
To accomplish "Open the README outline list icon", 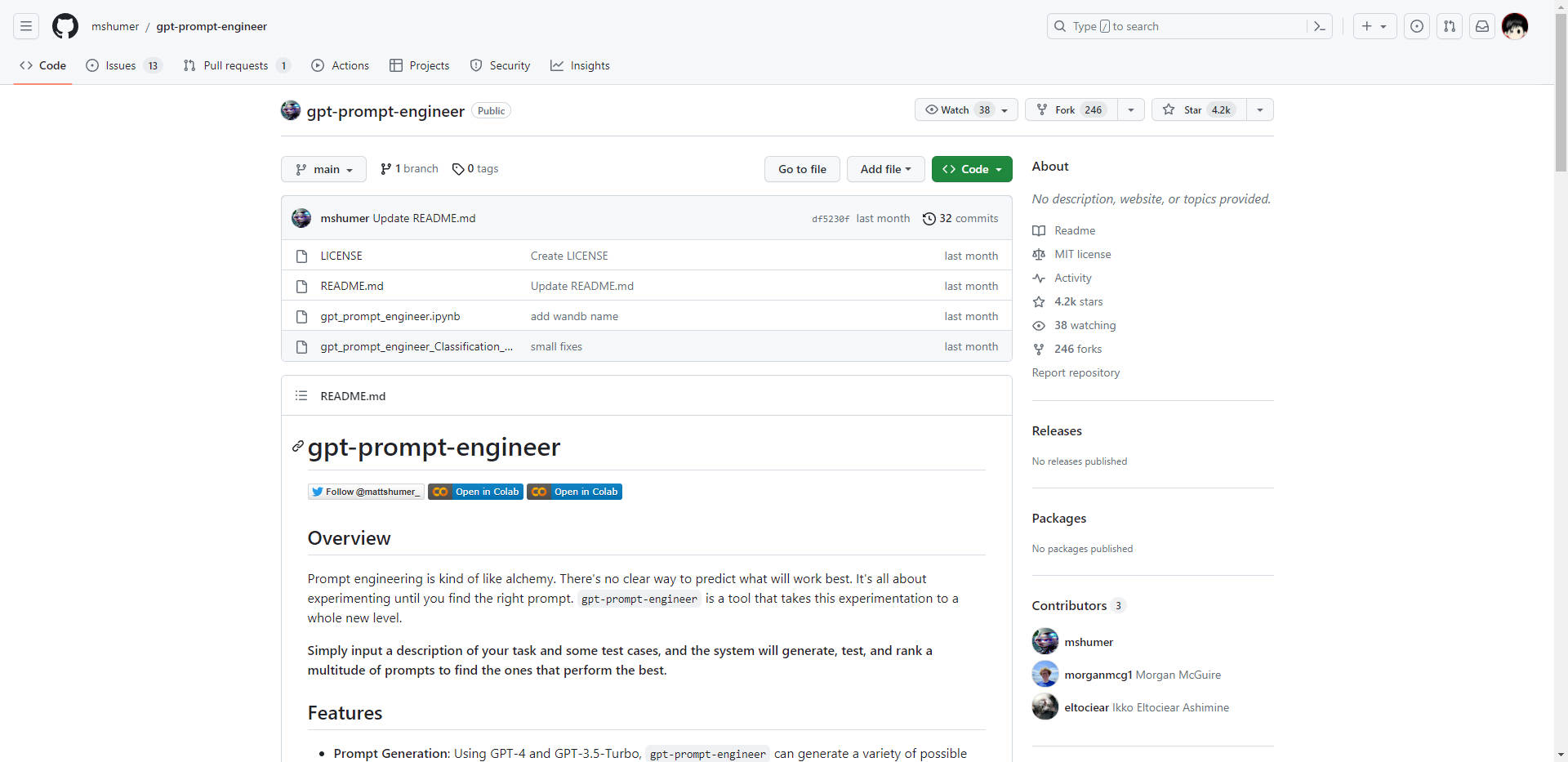I will point(301,396).
